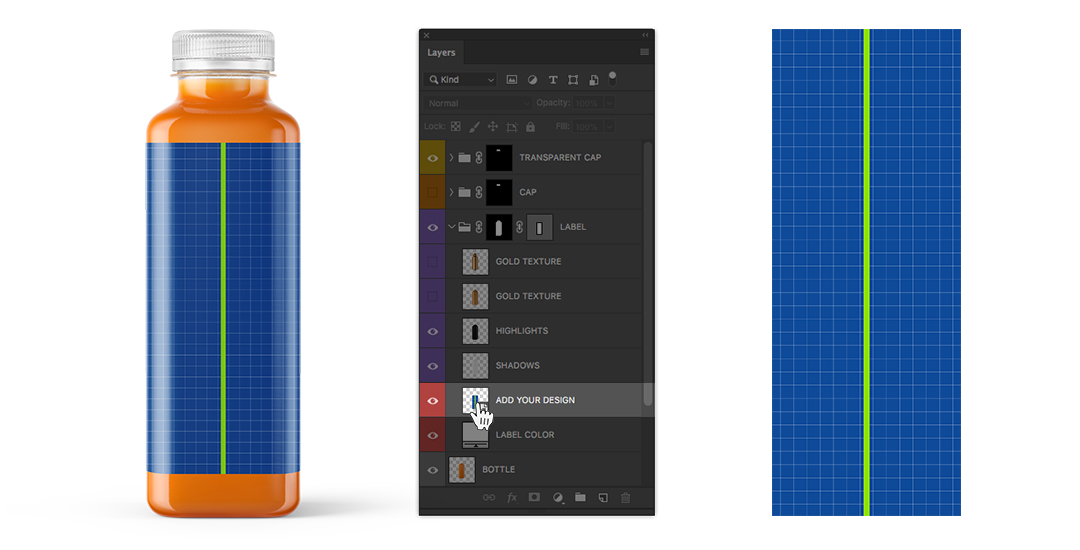This screenshot has width=1080, height=550.
Task: Switch to the Layers tab
Action: [441, 53]
